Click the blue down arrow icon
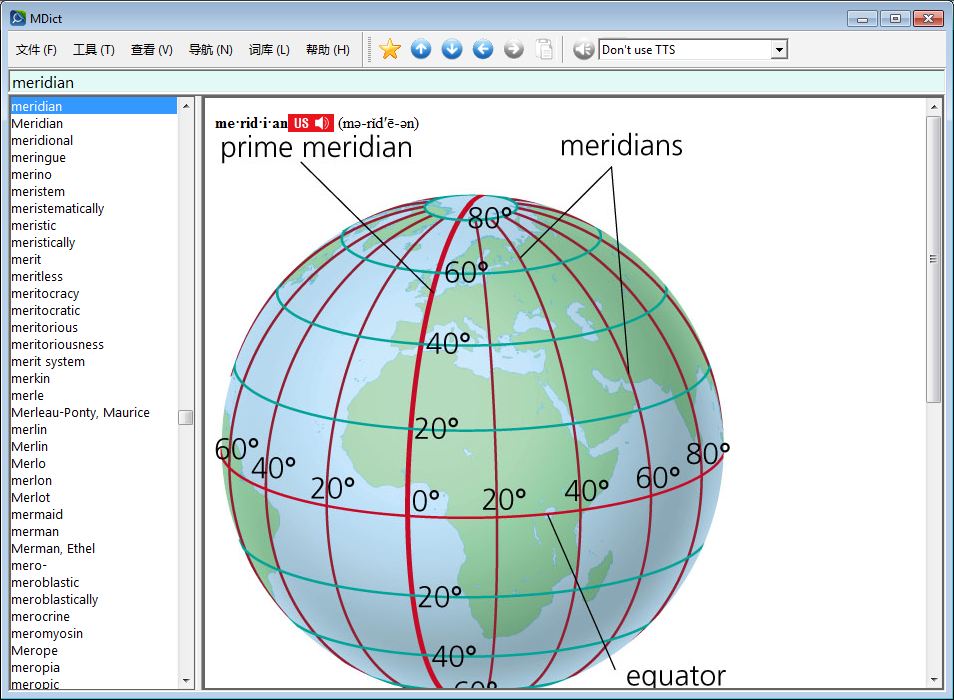This screenshot has height=700, width=954. 452,49
